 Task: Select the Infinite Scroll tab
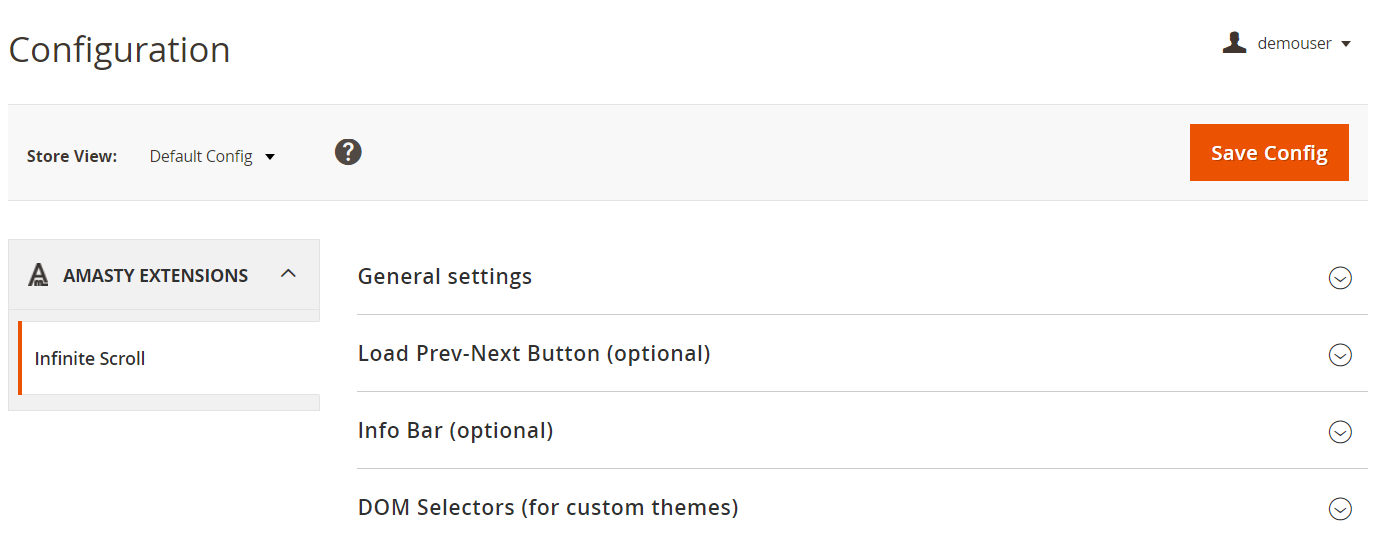(90, 358)
